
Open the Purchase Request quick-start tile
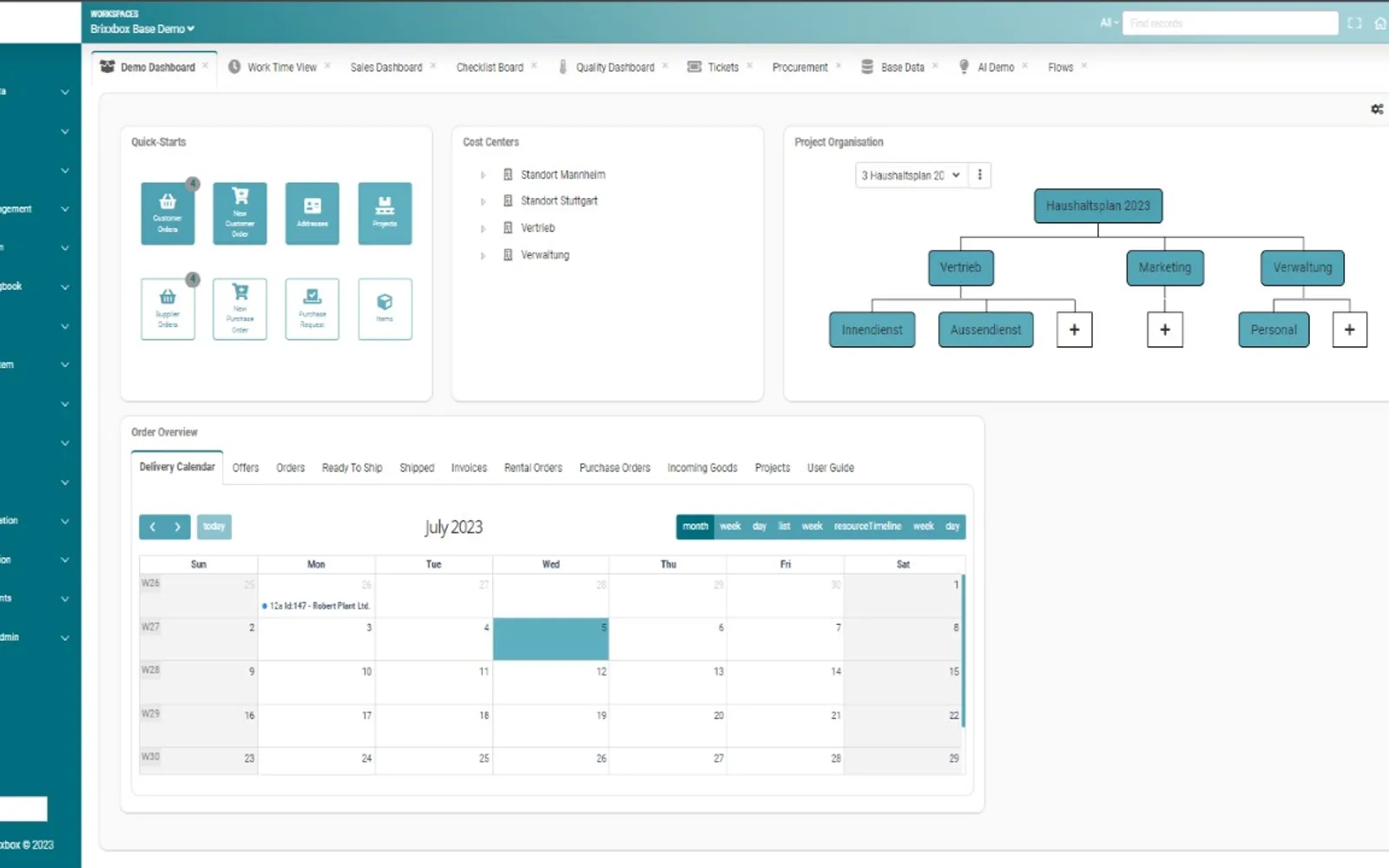(313, 309)
